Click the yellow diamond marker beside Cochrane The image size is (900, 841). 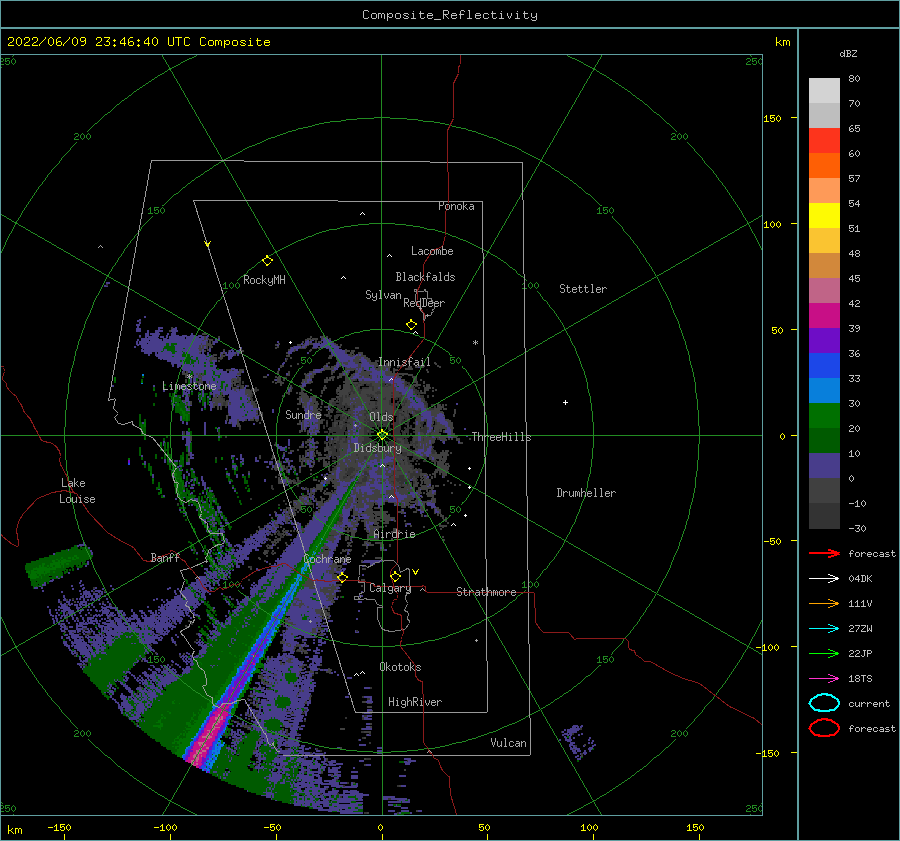click(x=342, y=577)
